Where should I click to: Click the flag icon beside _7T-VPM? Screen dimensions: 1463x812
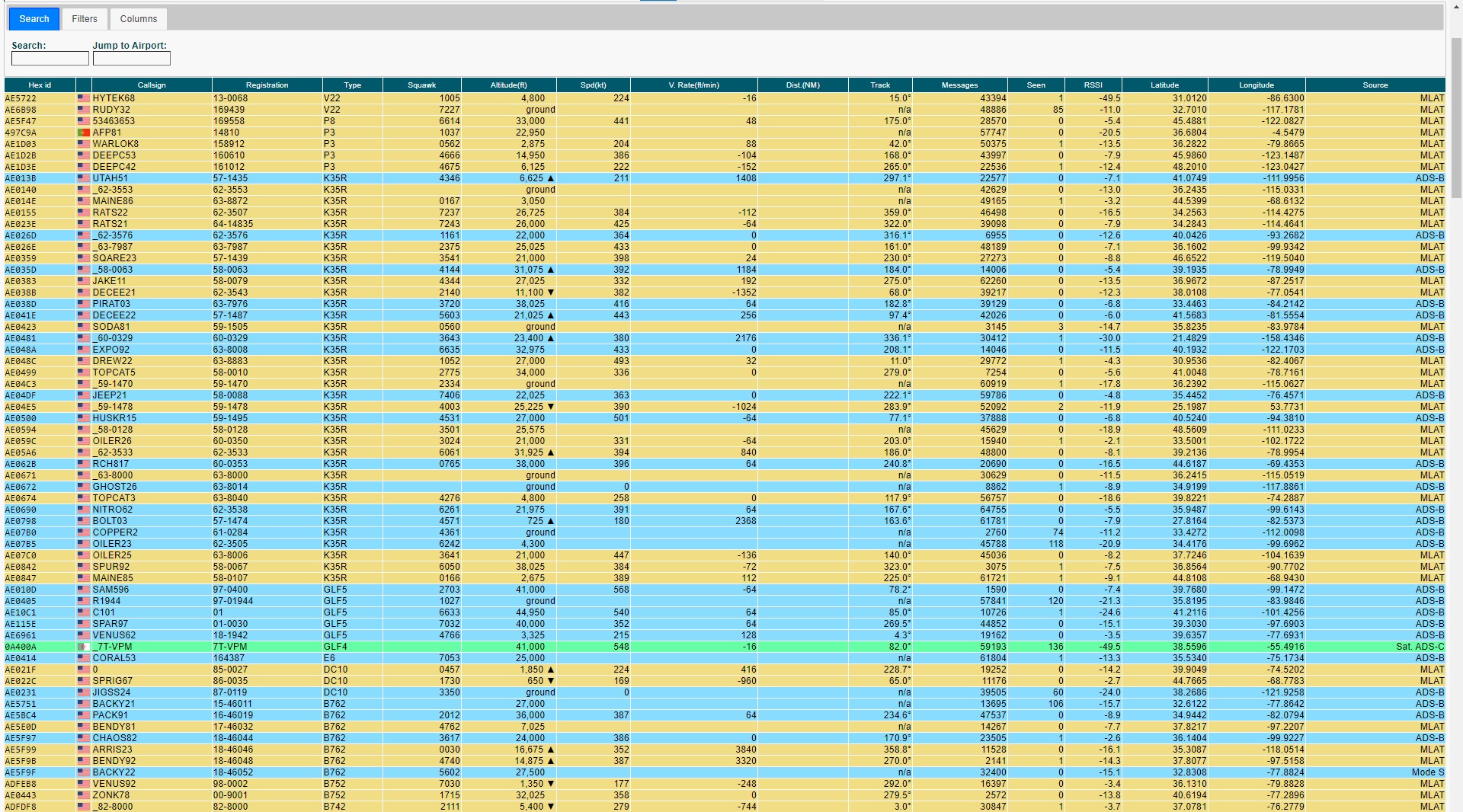click(84, 647)
